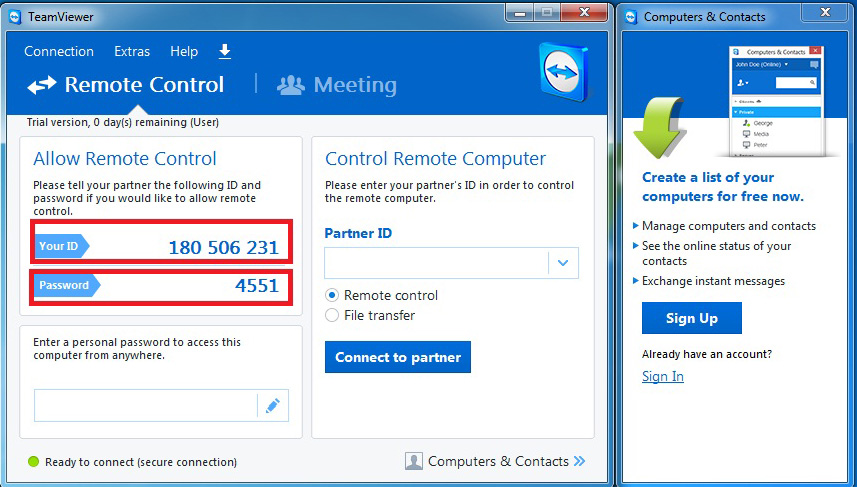The image size is (857, 487).
Task: Open the Help menu
Action: (184, 51)
